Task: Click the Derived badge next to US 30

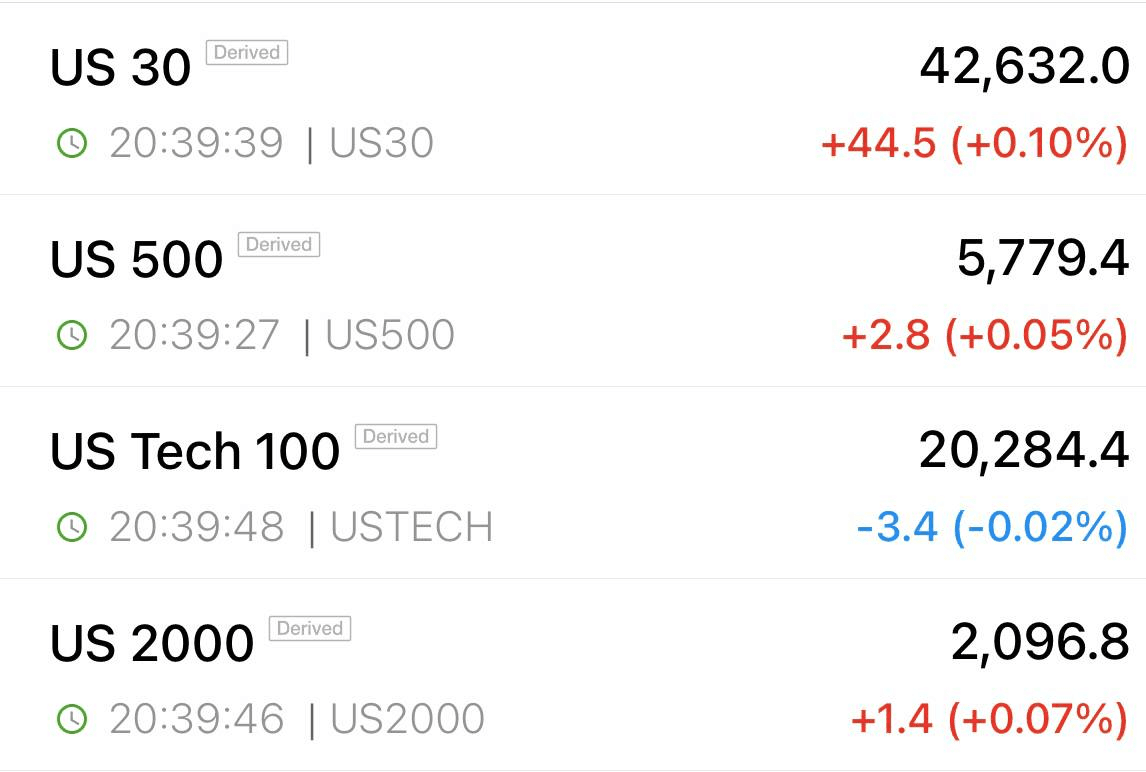Action: [247, 53]
